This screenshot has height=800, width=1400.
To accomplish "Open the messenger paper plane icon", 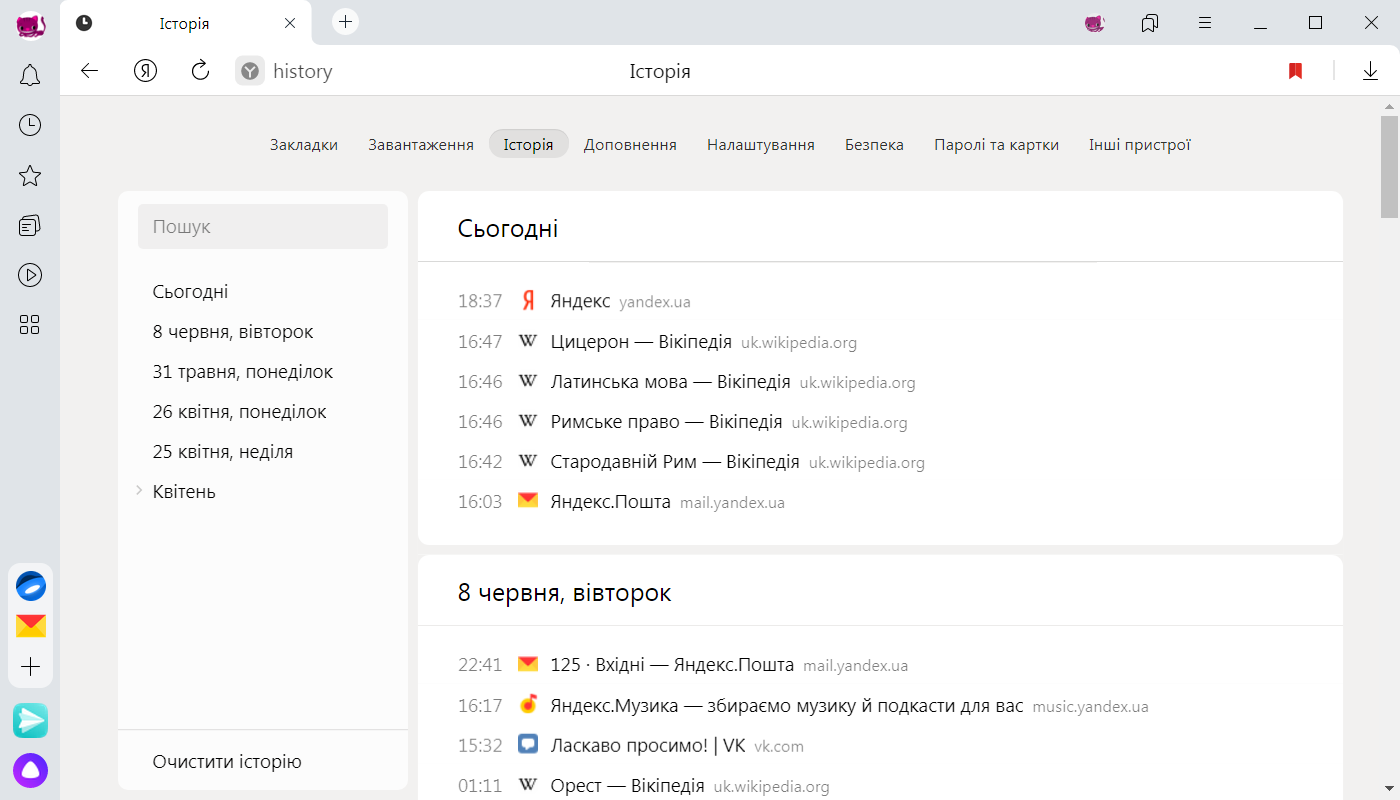I will tap(31, 720).
